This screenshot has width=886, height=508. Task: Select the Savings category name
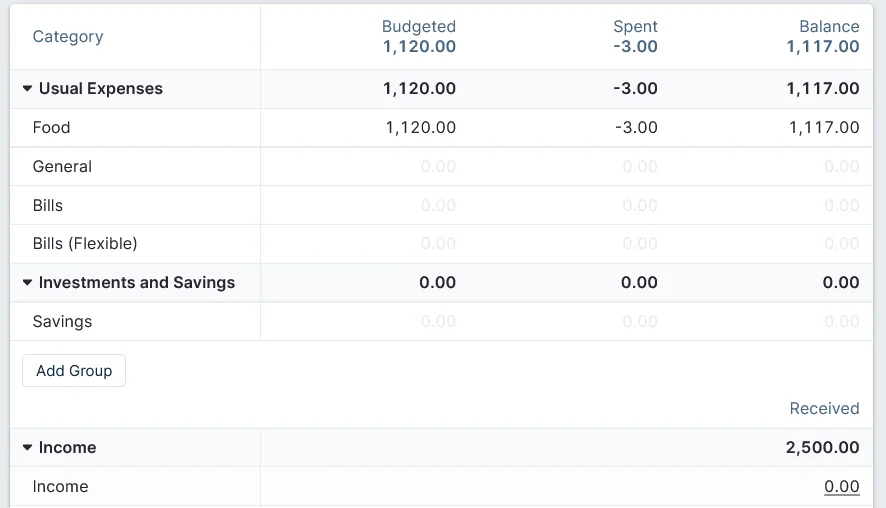coord(62,322)
